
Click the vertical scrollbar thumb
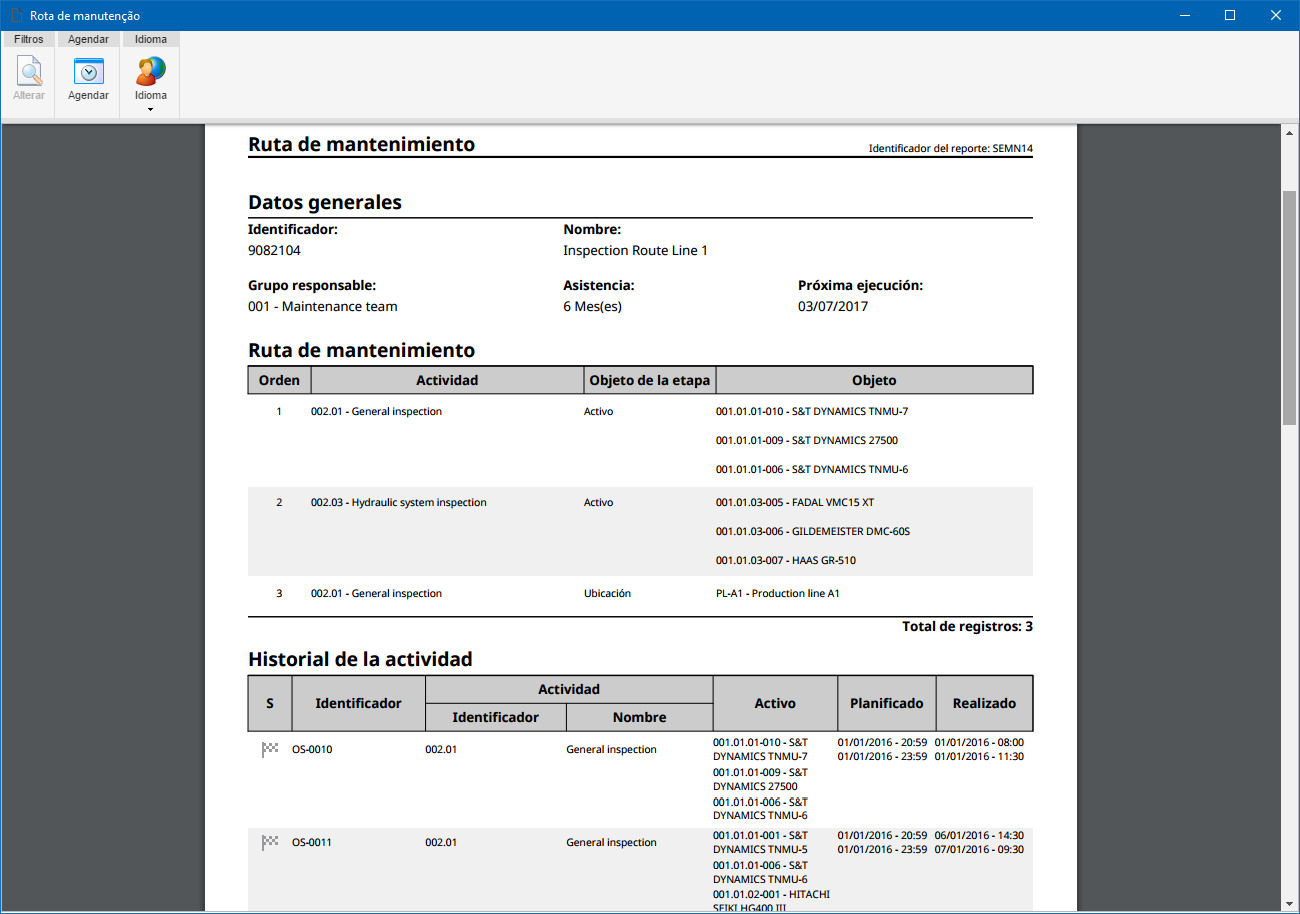(x=1290, y=307)
